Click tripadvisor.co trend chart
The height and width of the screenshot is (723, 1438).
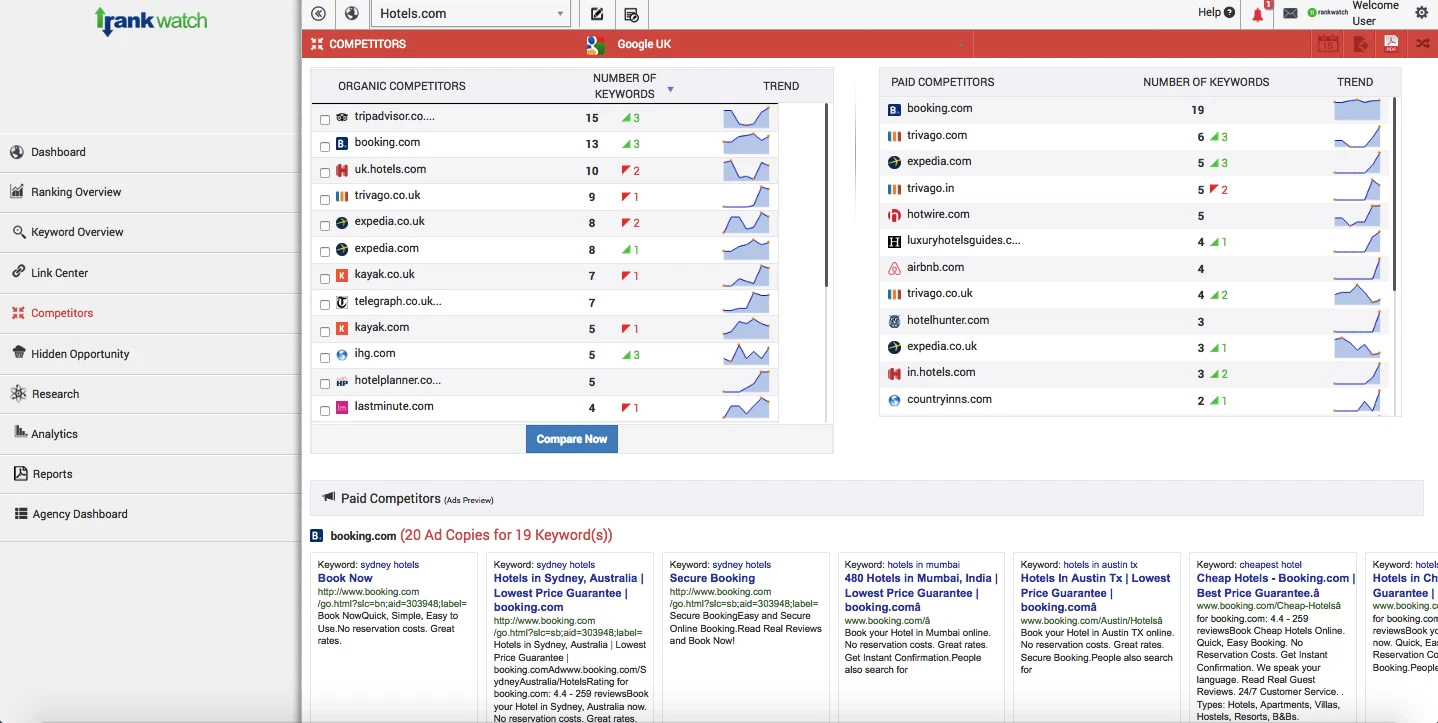point(746,117)
